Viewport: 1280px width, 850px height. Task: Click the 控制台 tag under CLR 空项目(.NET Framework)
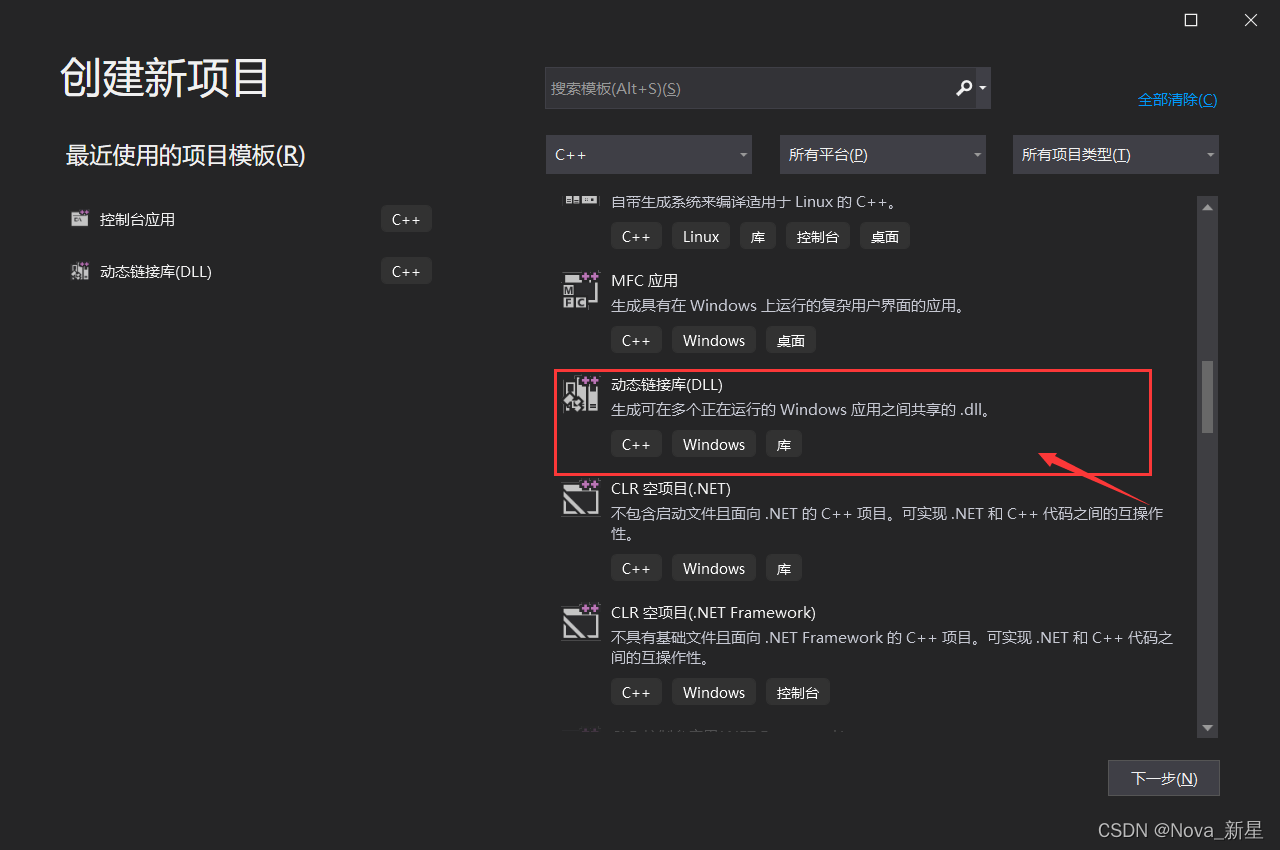(798, 693)
